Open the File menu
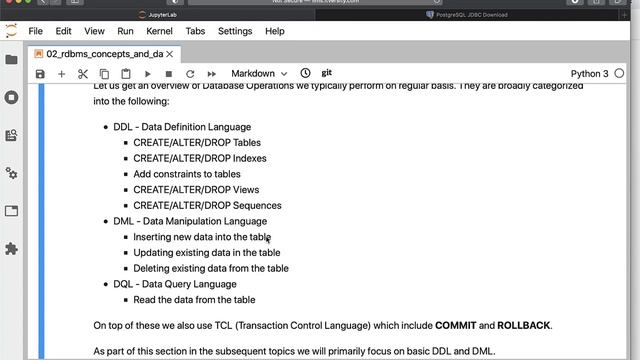640x360 pixels. tap(36, 31)
